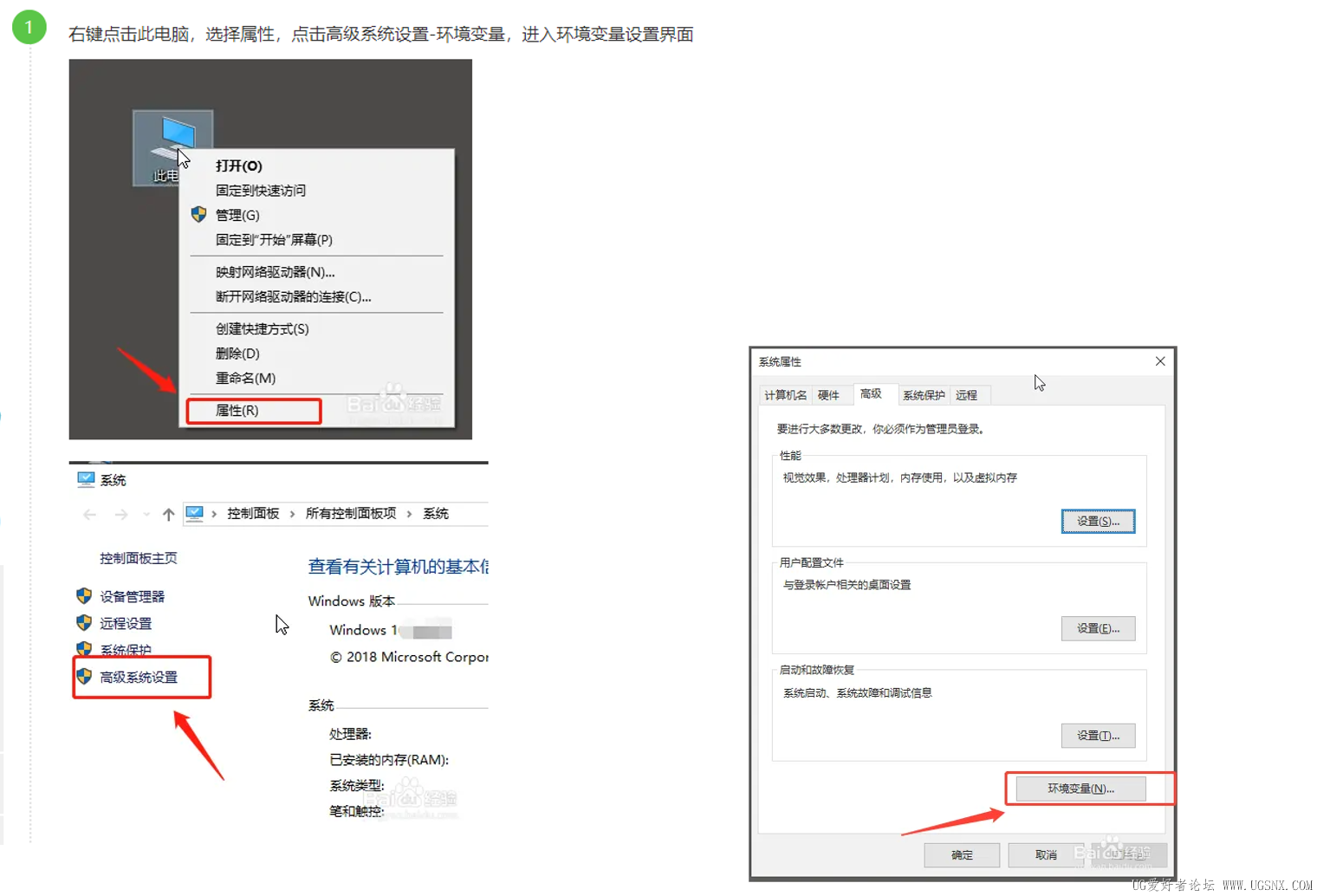Click the back arrow in 系统 window
The width and height of the screenshot is (1317, 896).
point(89,514)
